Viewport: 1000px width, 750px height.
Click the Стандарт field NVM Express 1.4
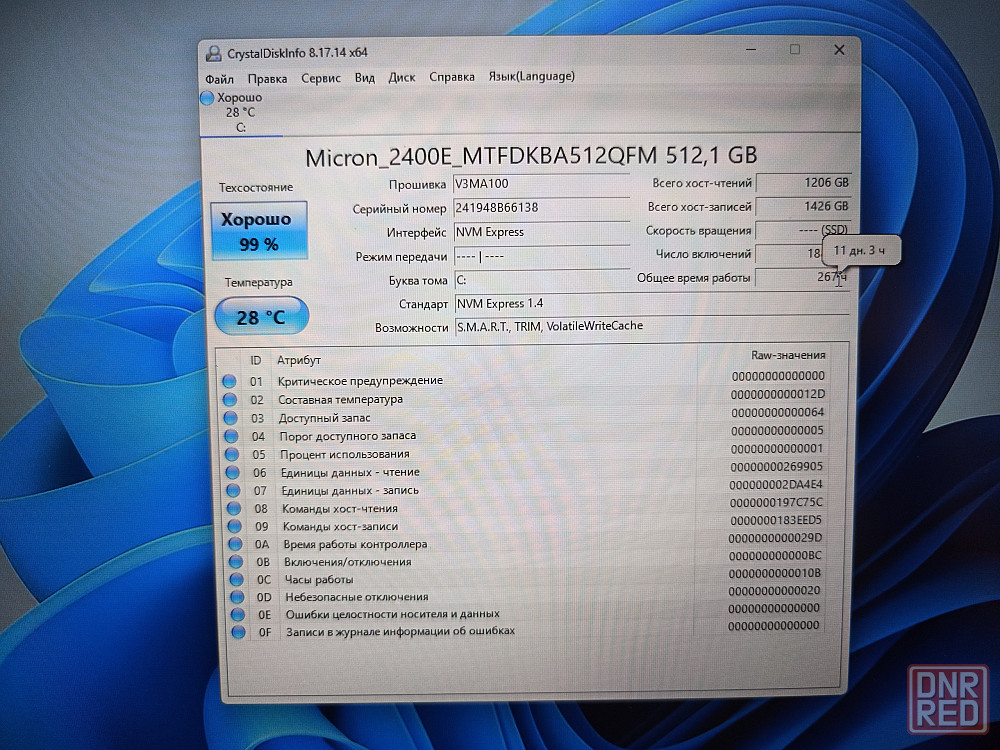[652, 304]
